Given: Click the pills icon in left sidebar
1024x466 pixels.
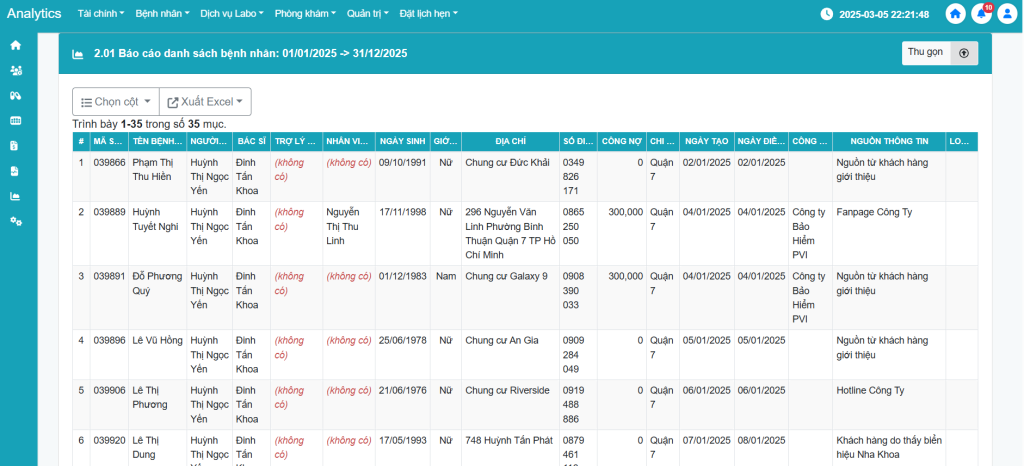Looking at the screenshot, I should click(x=15, y=95).
